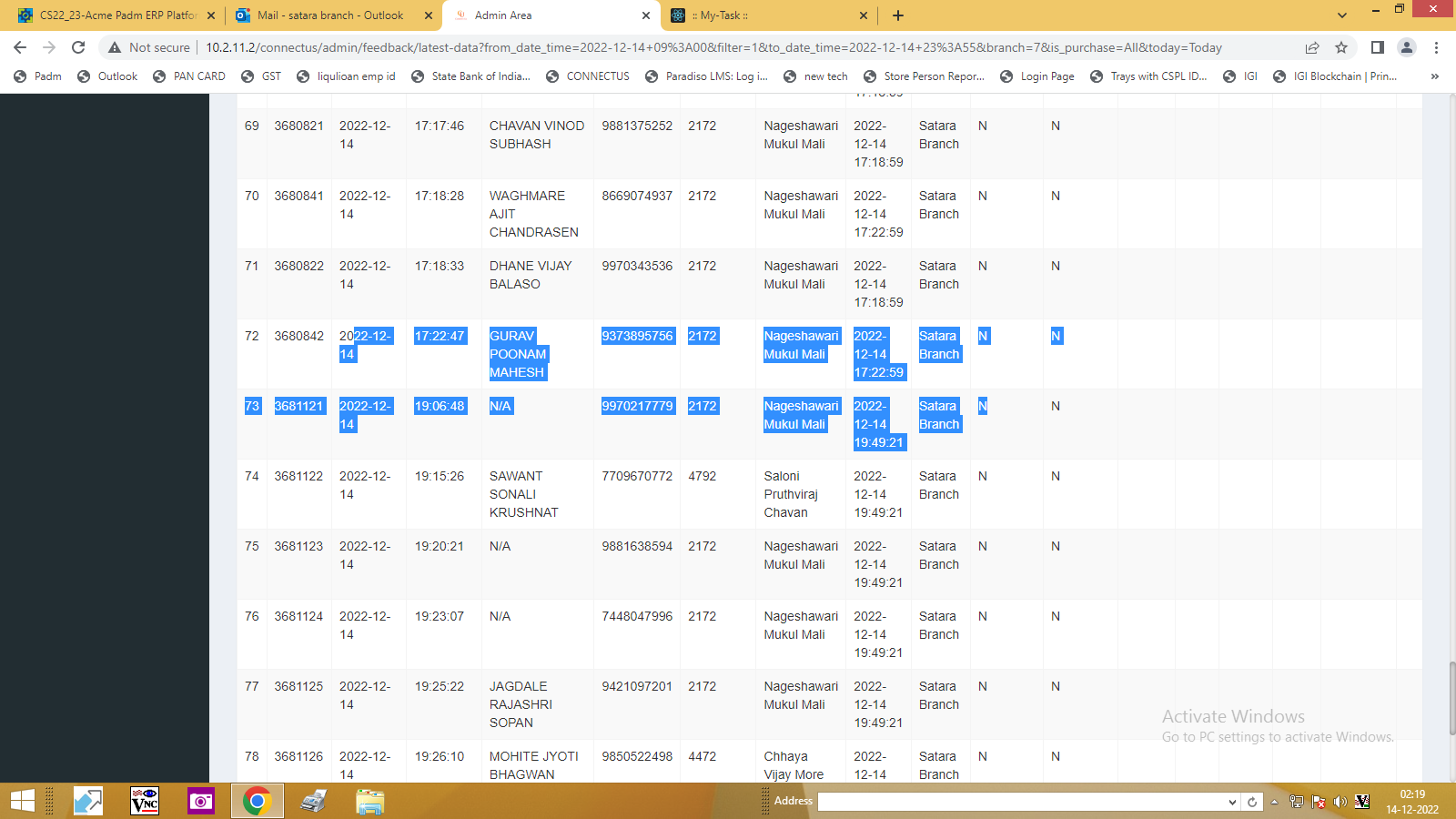The width and height of the screenshot is (1456, 819).
Task: Click the taskbar Address input field
Action: [1022, 802]
